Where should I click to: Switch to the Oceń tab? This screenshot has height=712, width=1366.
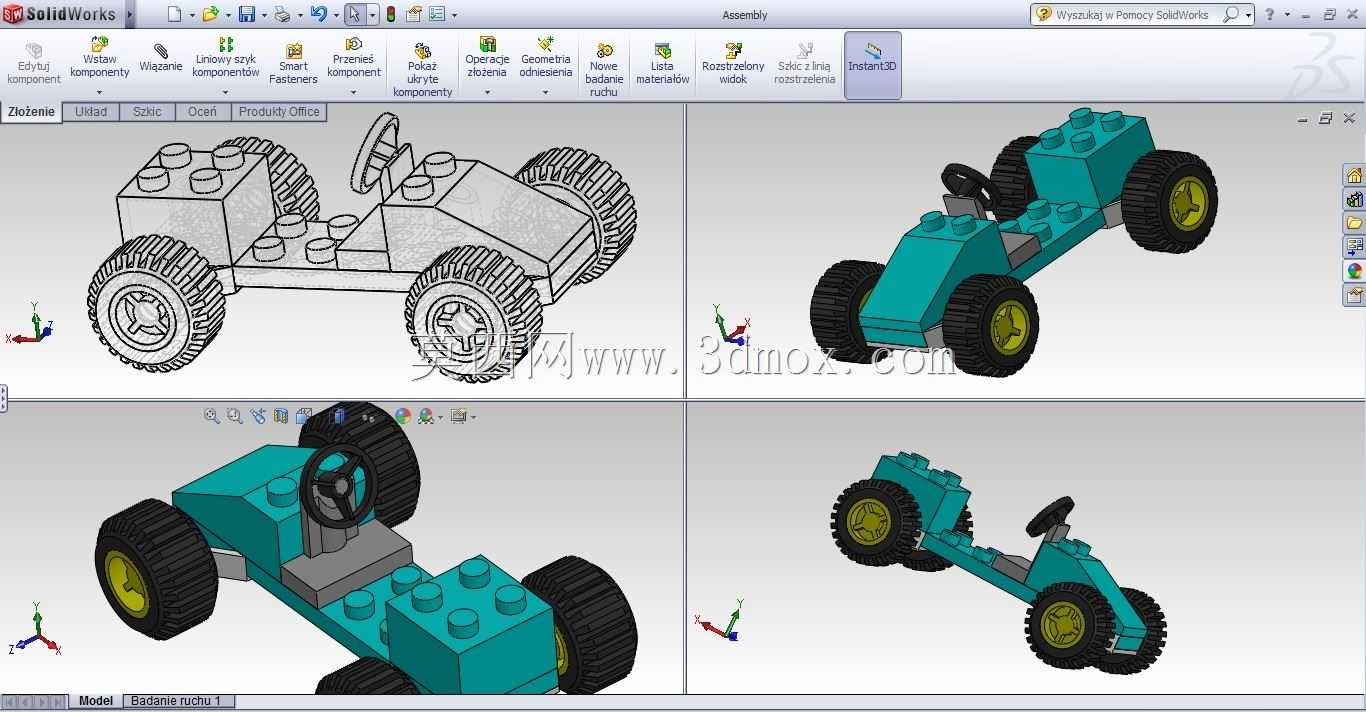pyautogui.click(x=202, y=112)
